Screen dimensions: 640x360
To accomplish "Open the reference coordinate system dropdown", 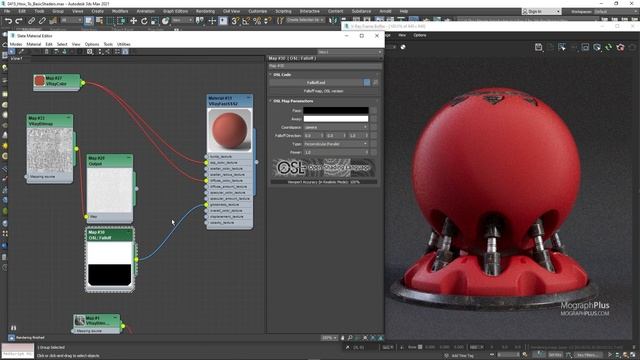I will pos(182,20).
